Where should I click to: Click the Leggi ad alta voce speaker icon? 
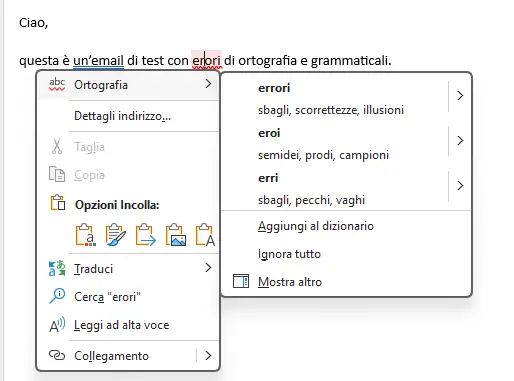[x=57, y=325]
